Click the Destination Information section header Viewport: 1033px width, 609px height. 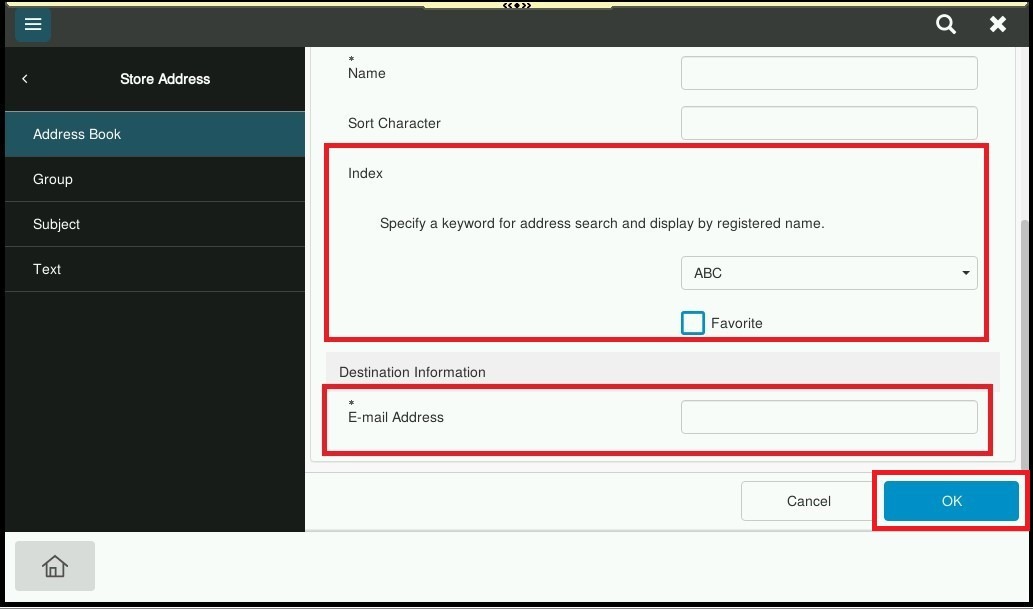(x=412, y=372)
